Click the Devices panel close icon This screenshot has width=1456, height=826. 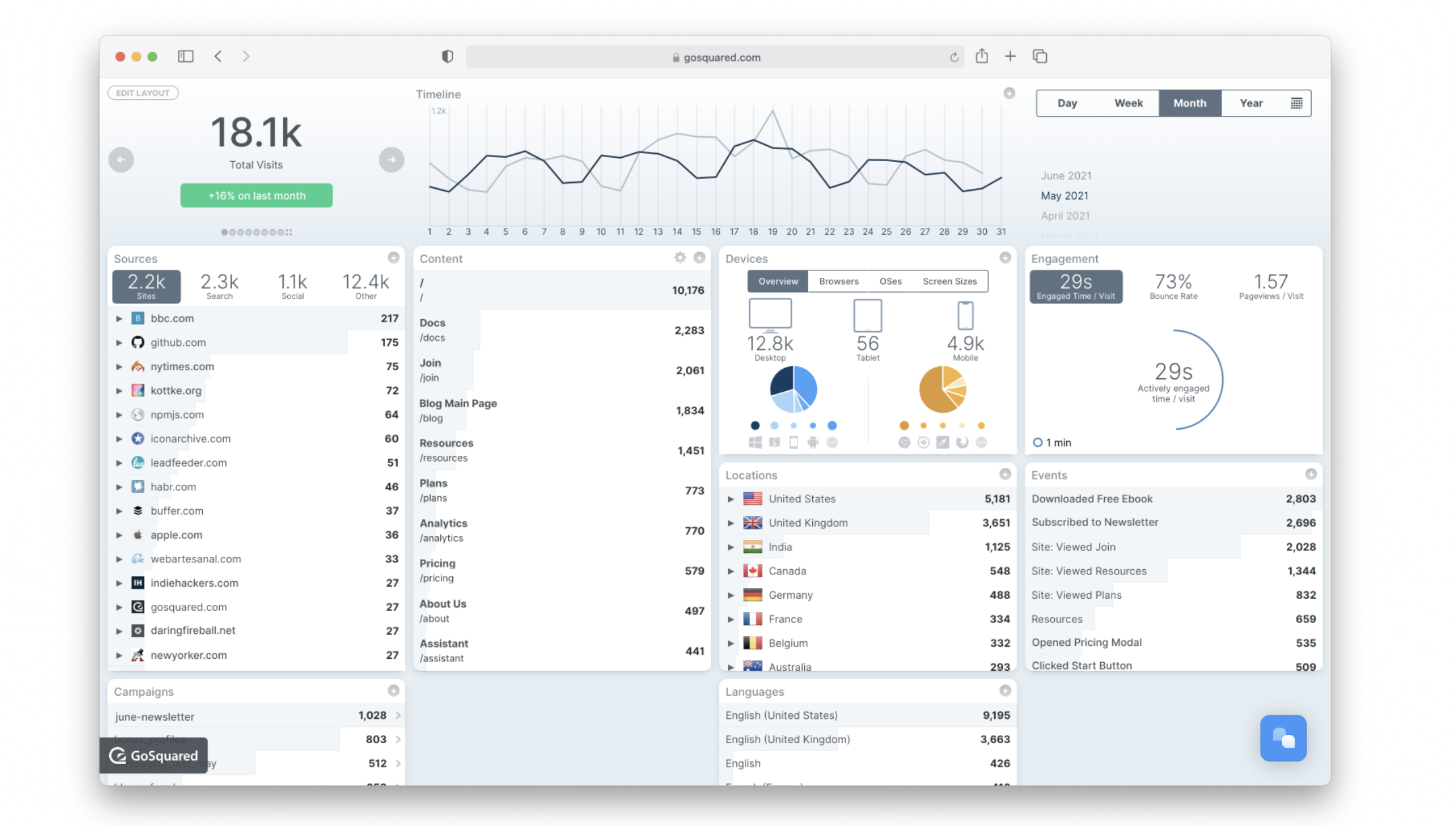pyautogui.click(x=1008, y=258)
